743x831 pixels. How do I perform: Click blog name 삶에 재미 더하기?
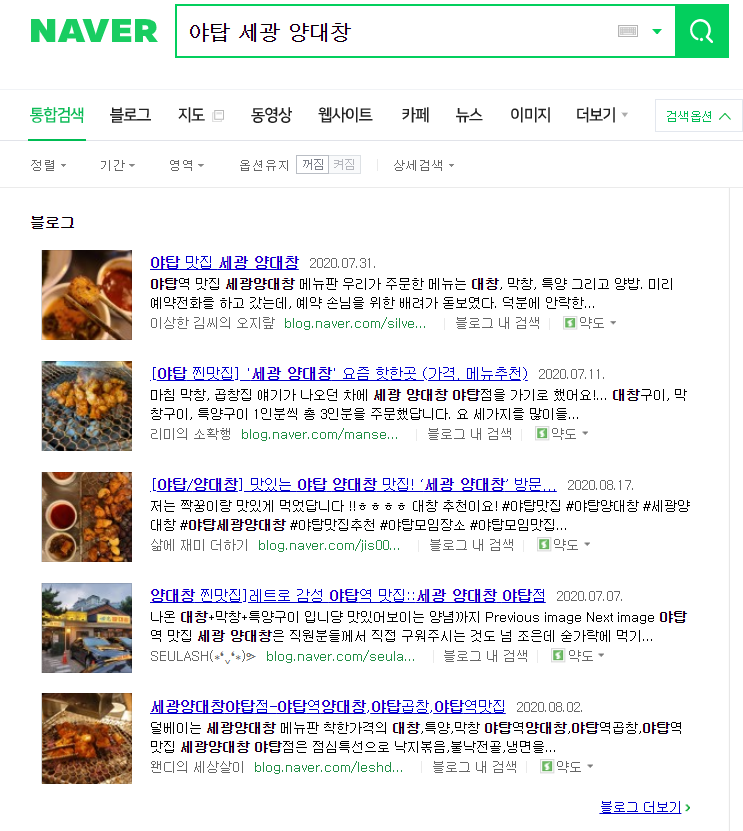point(199,545)
